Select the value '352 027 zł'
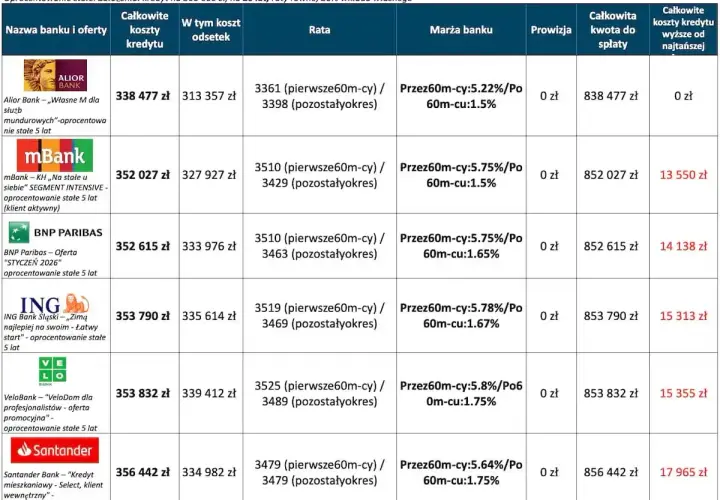Image resolution: width=720 pixels, height=500 pixels. 142,175
